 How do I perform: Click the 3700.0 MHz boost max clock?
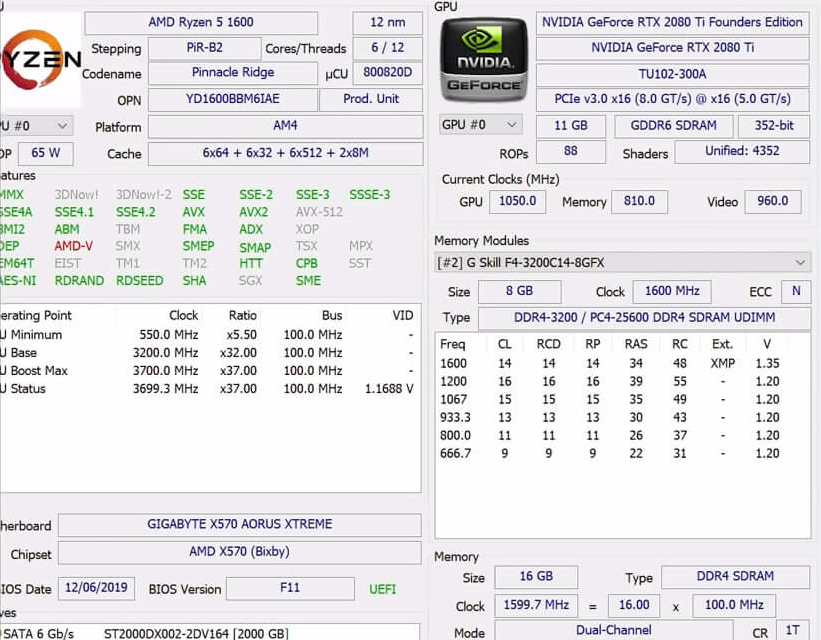[165, 371]
